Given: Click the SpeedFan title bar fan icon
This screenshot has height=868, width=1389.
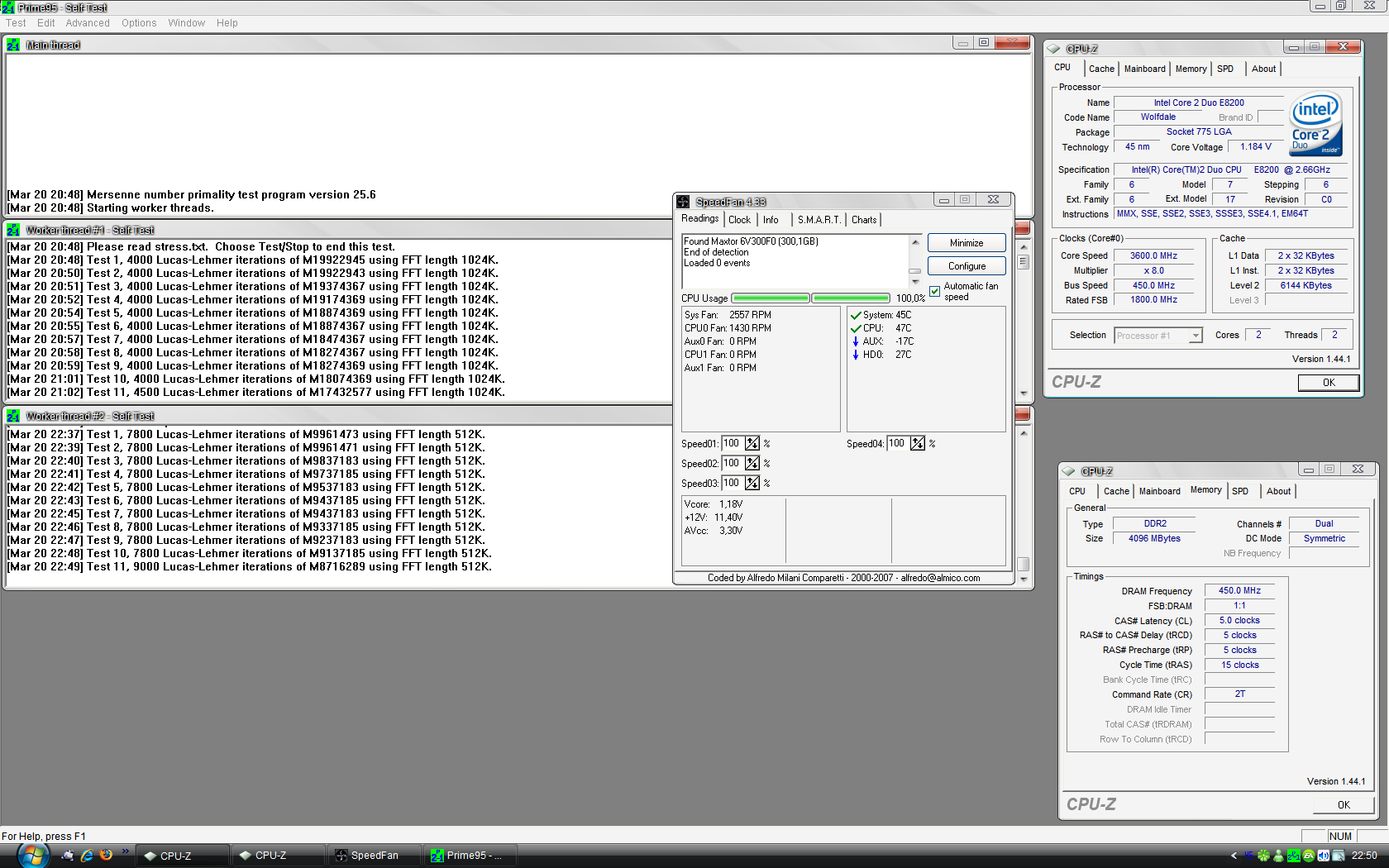Looking at the screenshot, I should coord(683,202).
